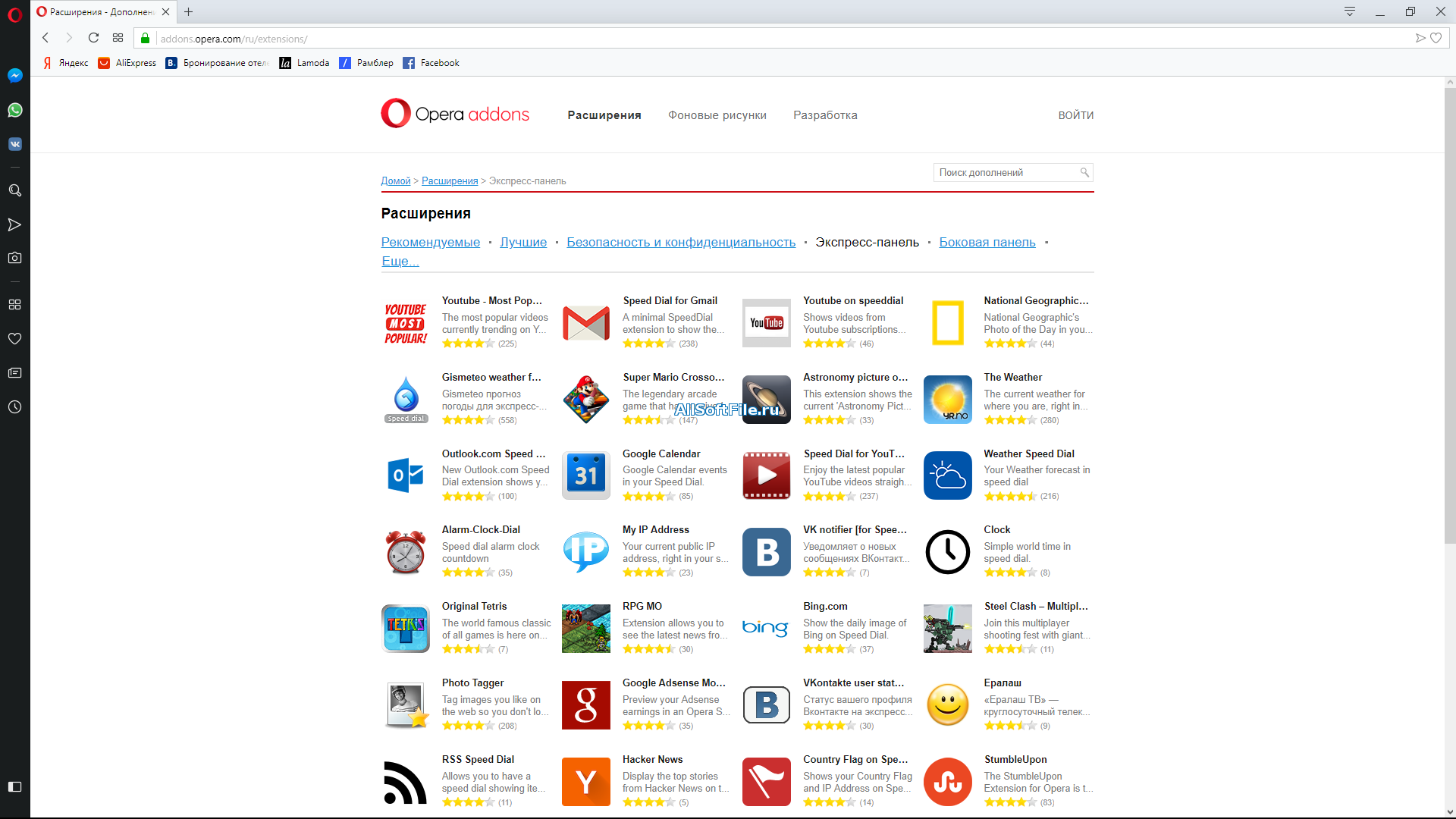Open a new tab with plus button
The image size is (1456, 819).
coord(189,11)
